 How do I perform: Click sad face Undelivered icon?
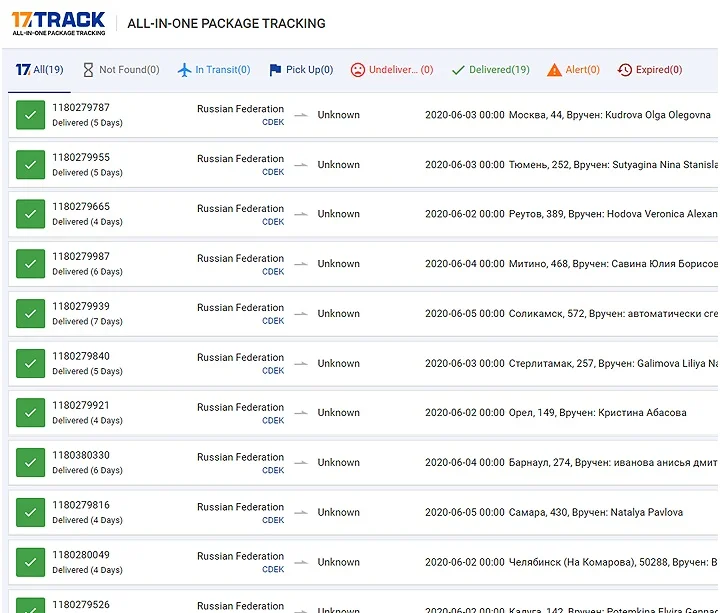click(x=358, y=70)
